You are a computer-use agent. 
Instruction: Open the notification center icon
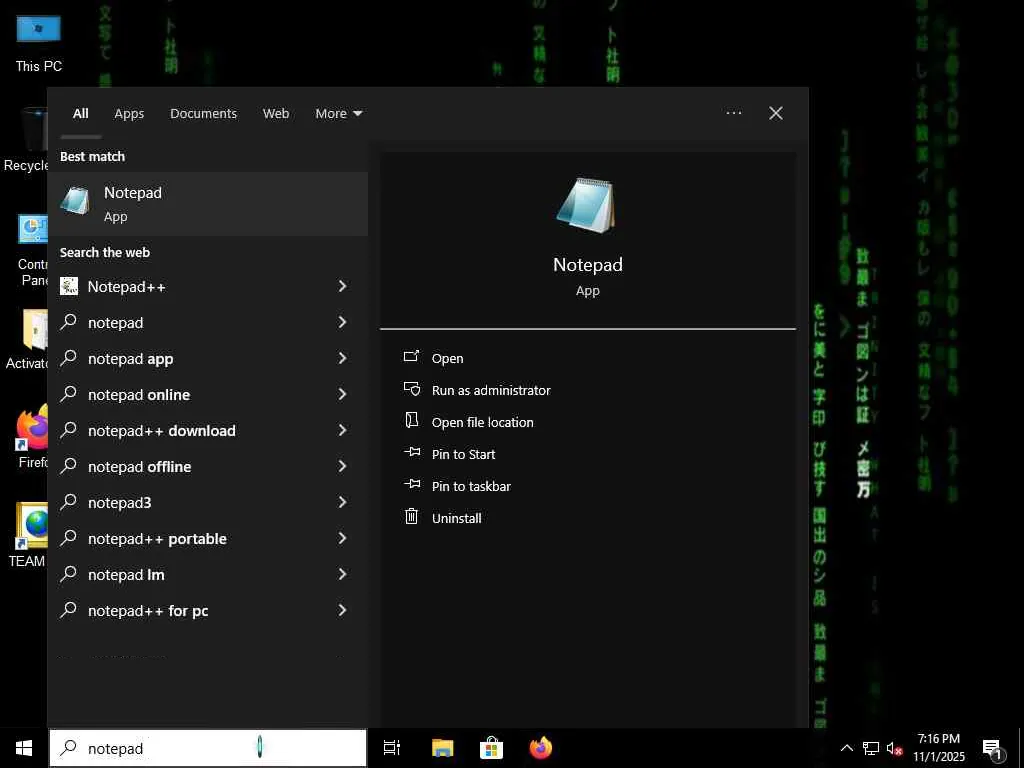[x=992, y=749]
